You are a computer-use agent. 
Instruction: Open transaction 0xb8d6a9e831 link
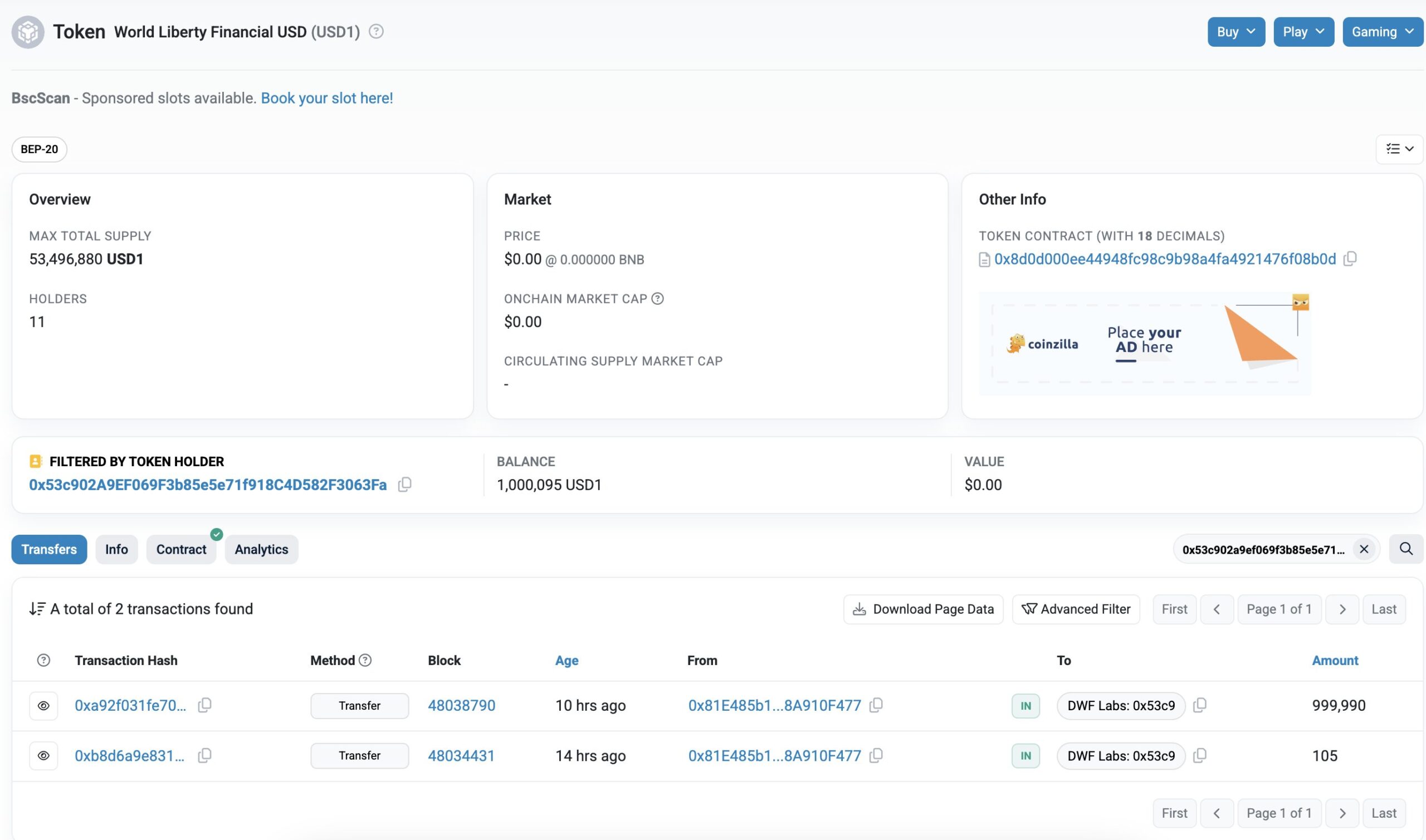[x=130, y=756]
